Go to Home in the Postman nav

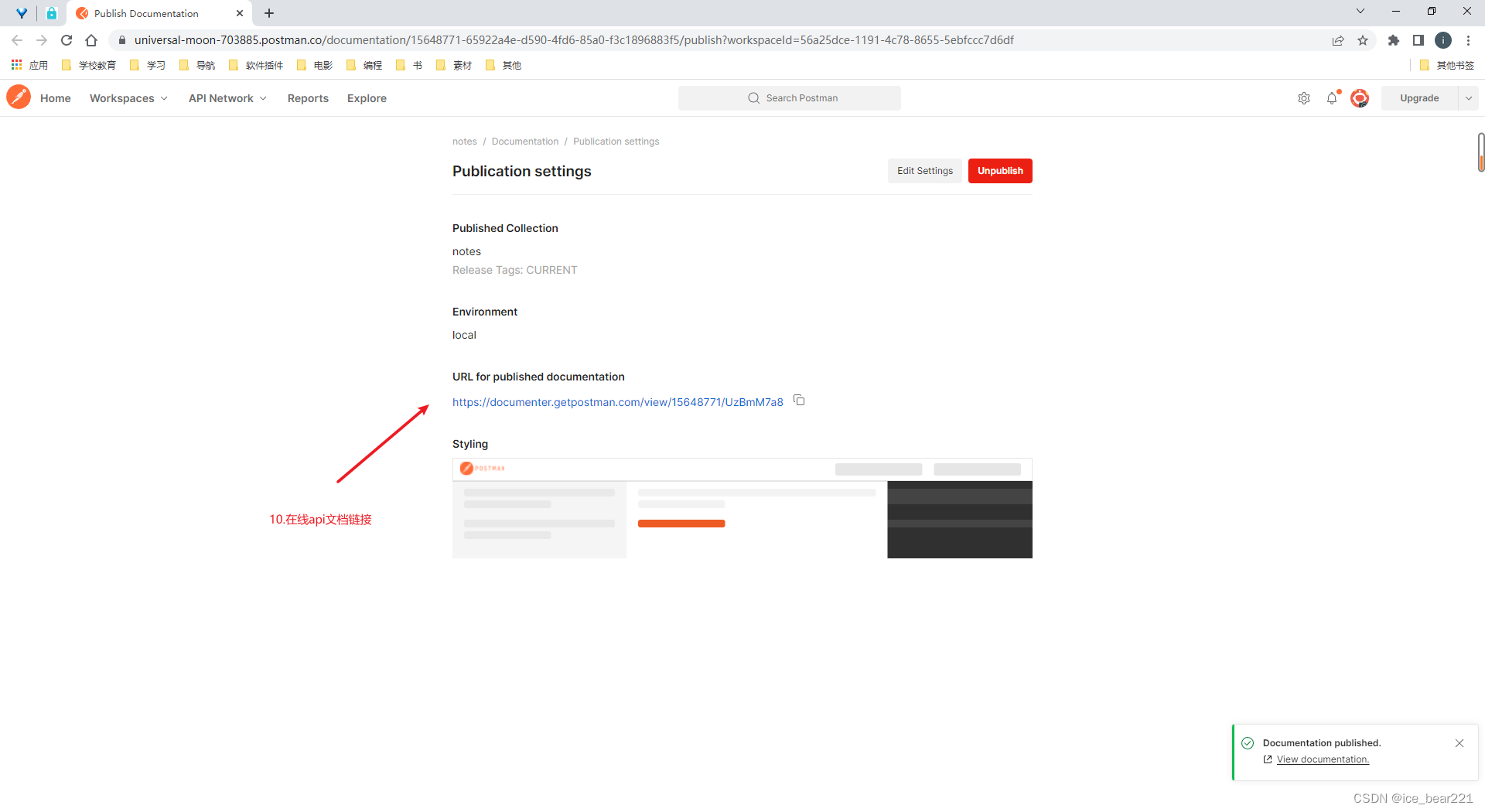click(x=56, y=98)
